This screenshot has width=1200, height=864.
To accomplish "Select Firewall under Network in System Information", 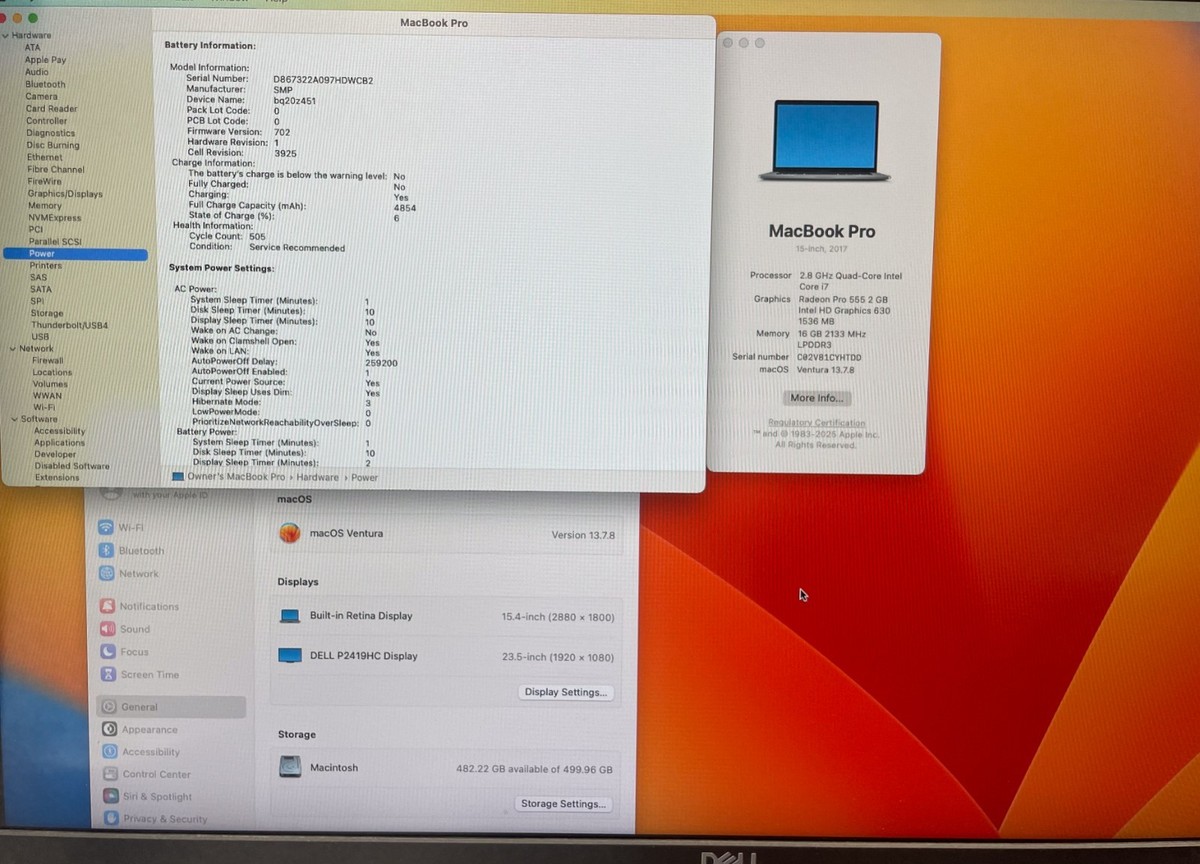I will [47, 360].
